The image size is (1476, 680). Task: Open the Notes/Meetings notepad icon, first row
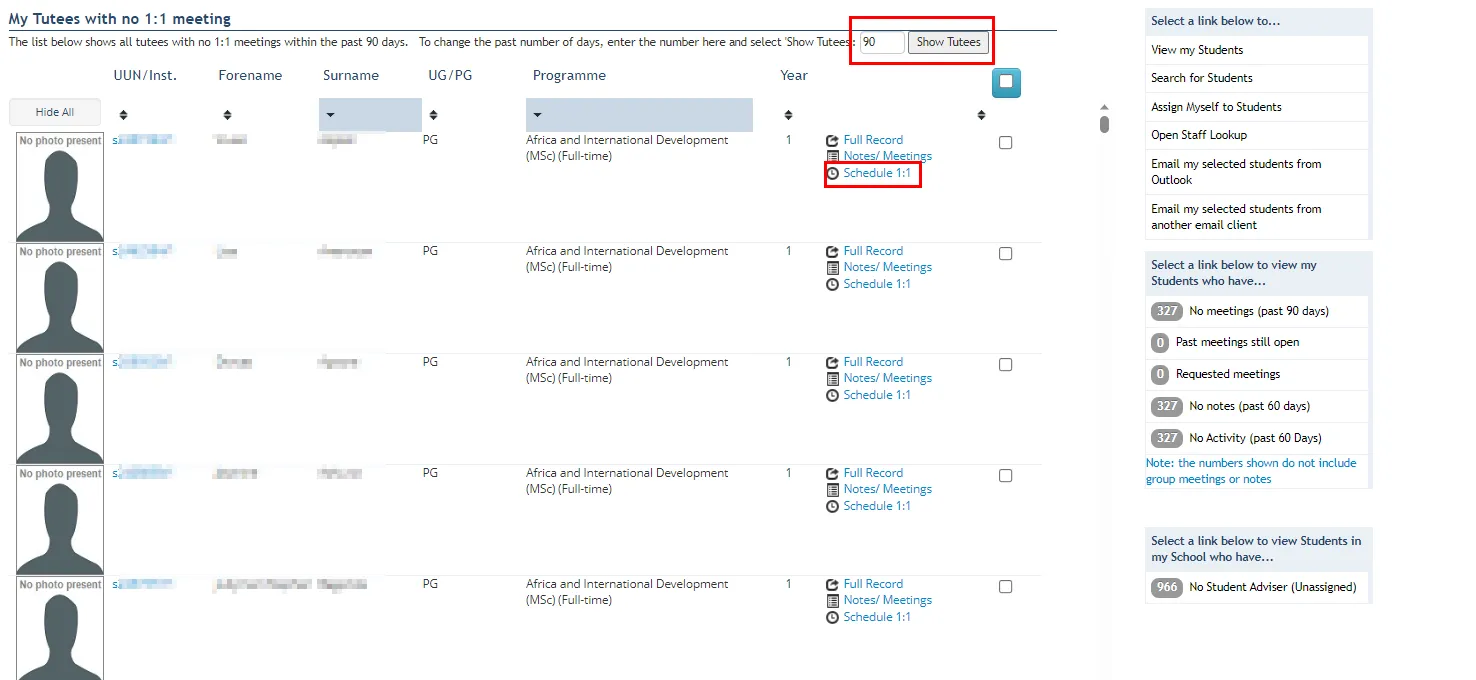tap(832, 156)
